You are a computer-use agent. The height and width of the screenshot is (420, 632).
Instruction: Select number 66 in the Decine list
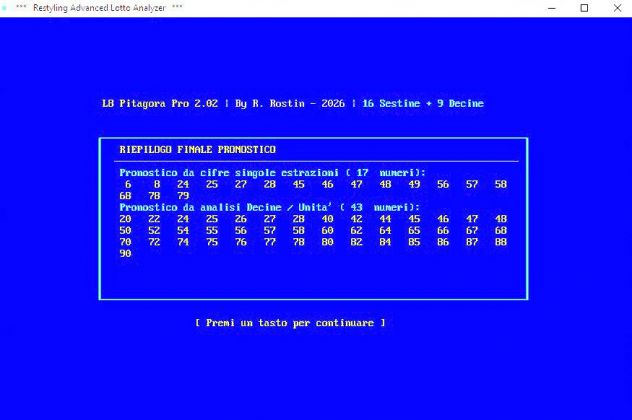(443, 231)
